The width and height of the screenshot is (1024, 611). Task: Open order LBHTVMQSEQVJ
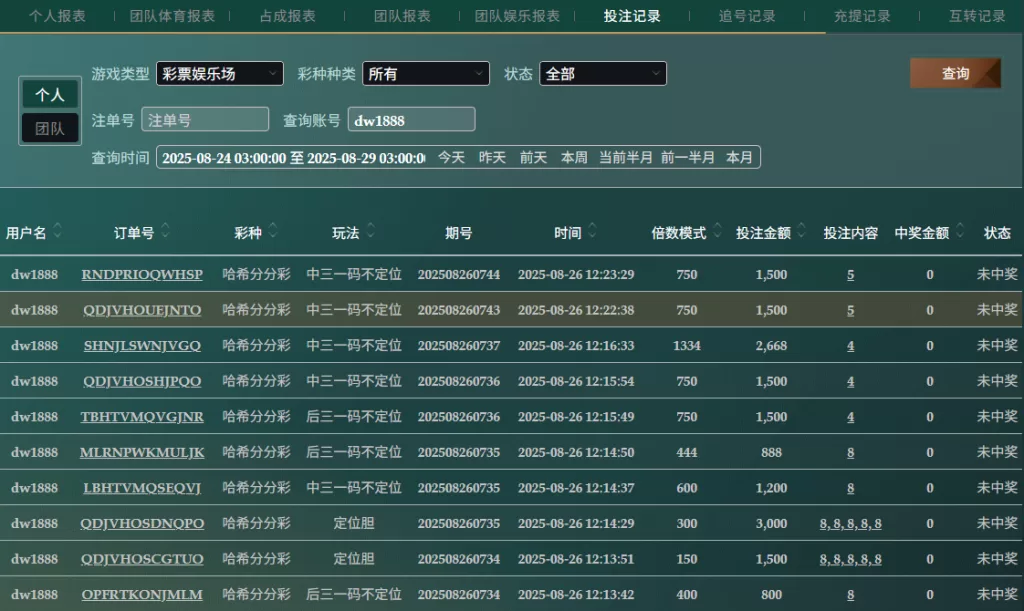pyautogui.click(x=142, y=488)
